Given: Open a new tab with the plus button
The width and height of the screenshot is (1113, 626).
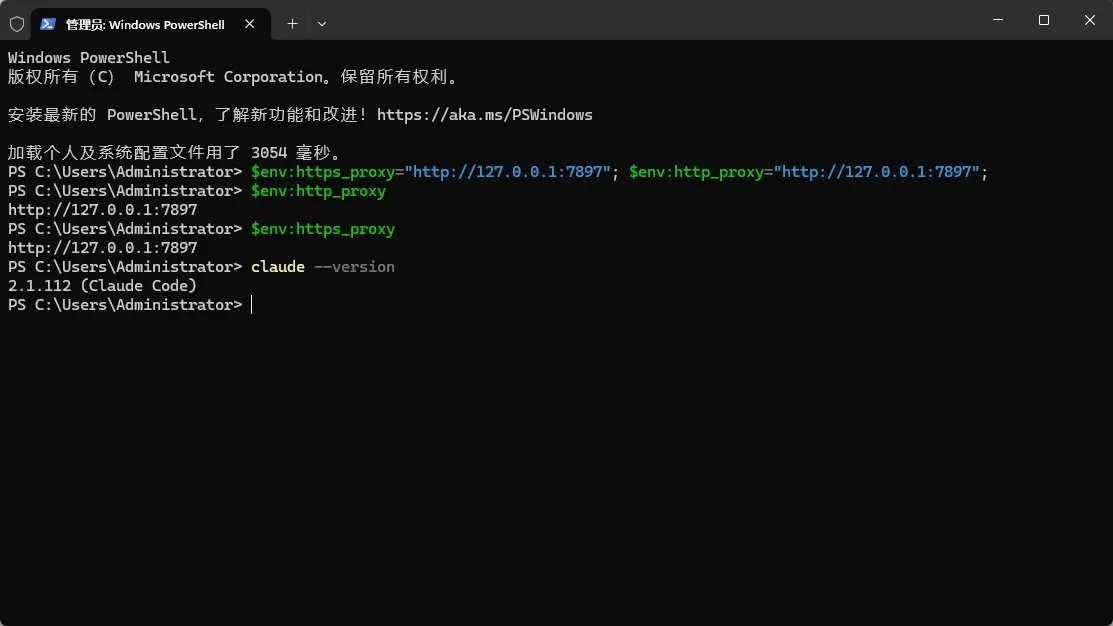Looking at the screenshot, I should [292, 24].
